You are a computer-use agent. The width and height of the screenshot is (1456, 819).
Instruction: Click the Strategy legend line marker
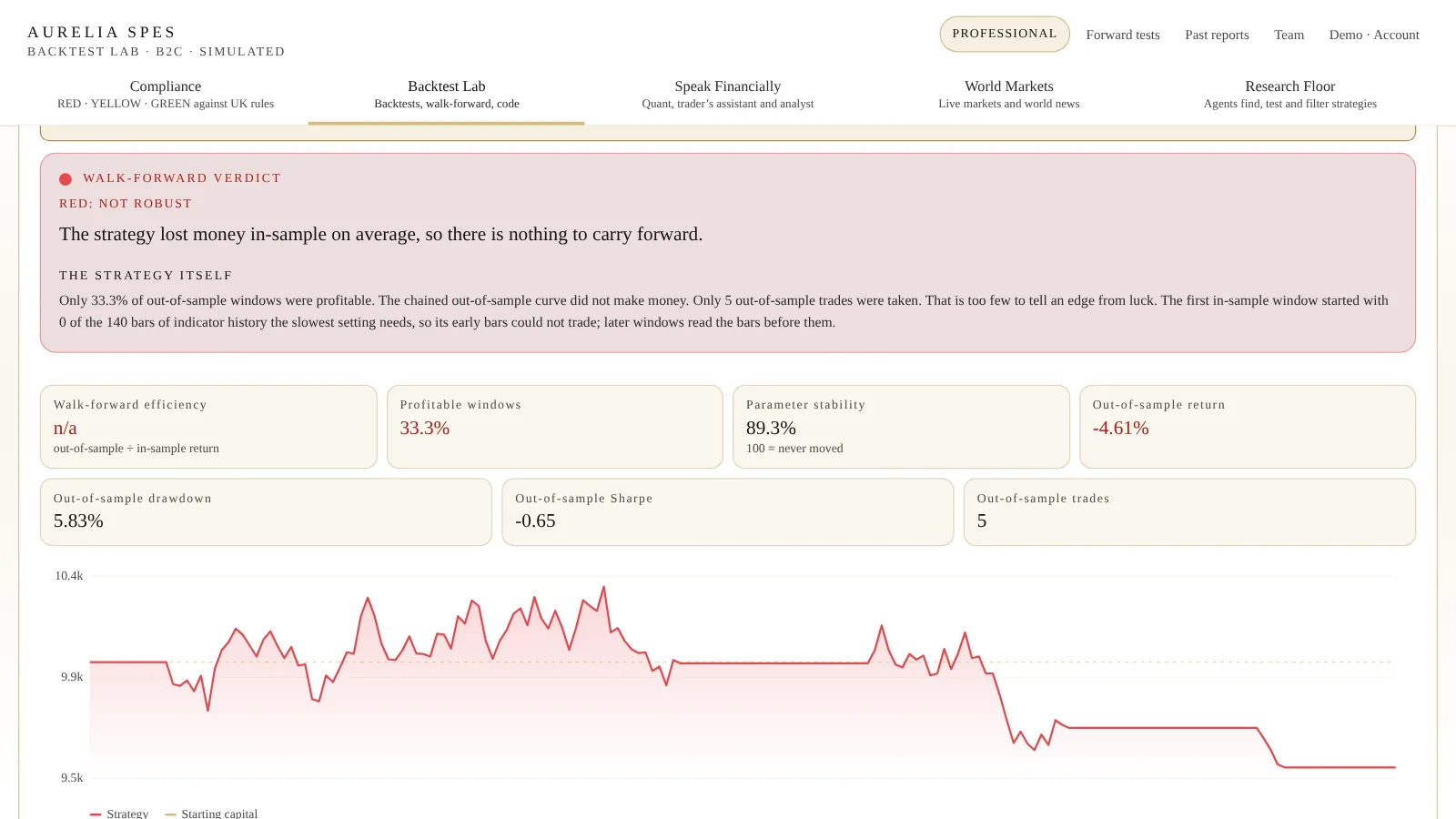pyautogui.click(x=96, y=814)
